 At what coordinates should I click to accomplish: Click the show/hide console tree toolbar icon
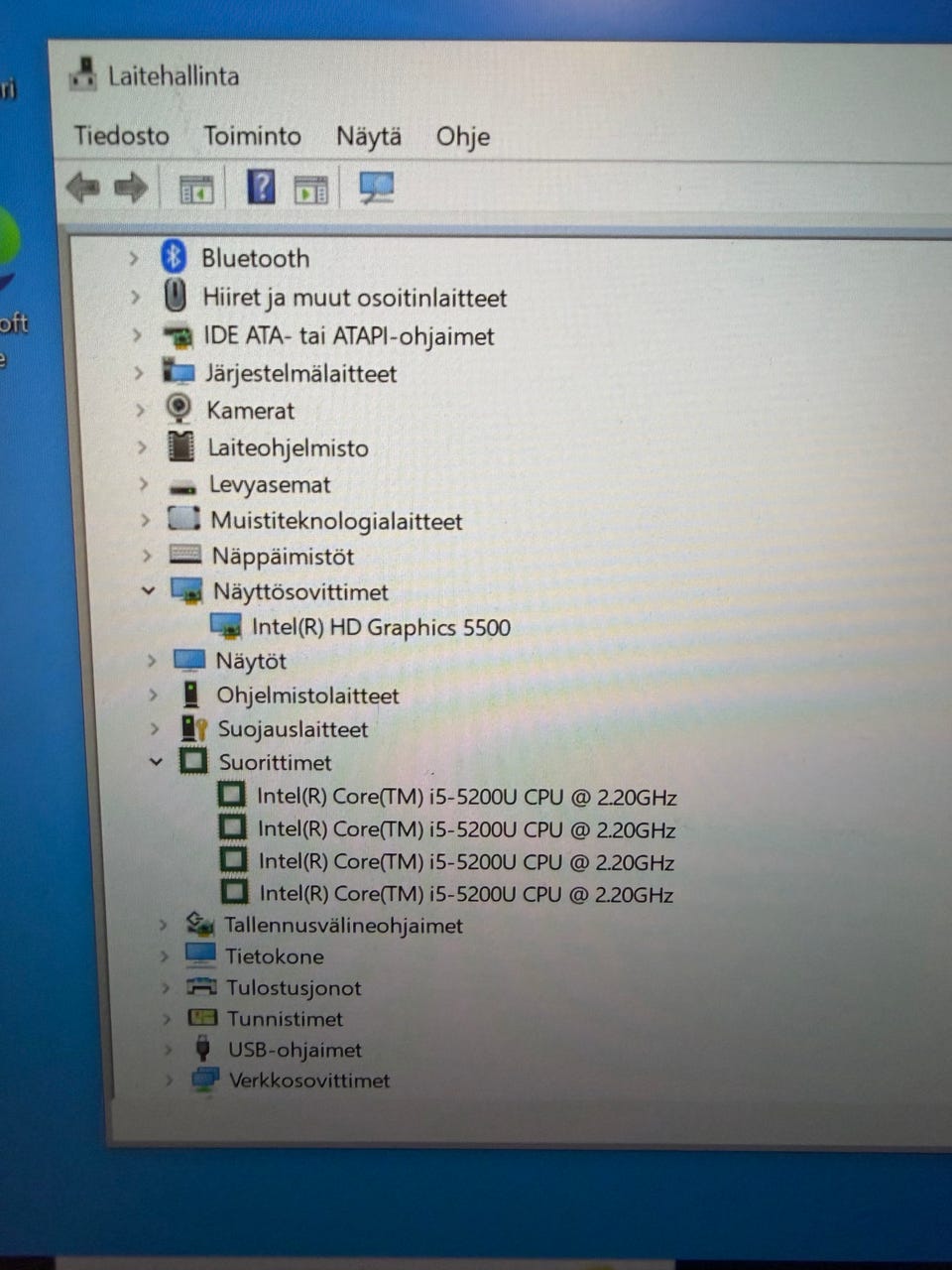[196, 188]
